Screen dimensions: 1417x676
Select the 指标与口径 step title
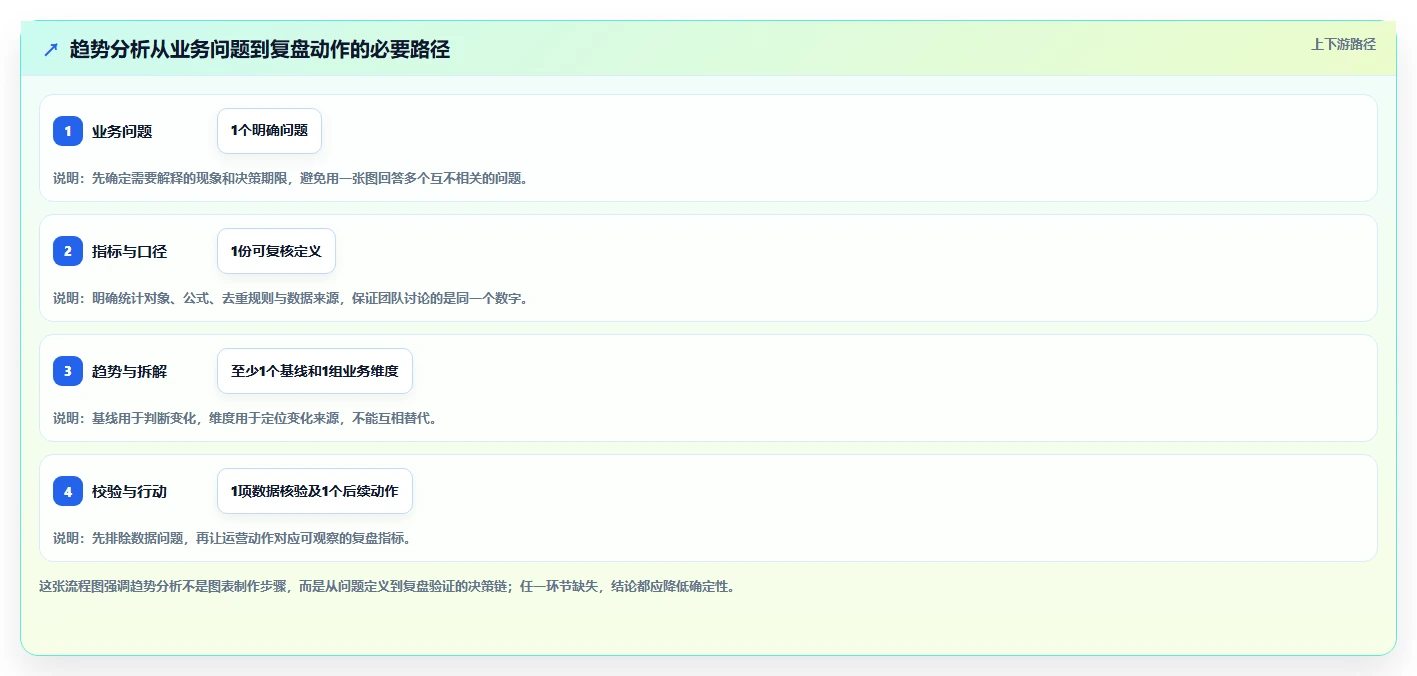(129, 251)
